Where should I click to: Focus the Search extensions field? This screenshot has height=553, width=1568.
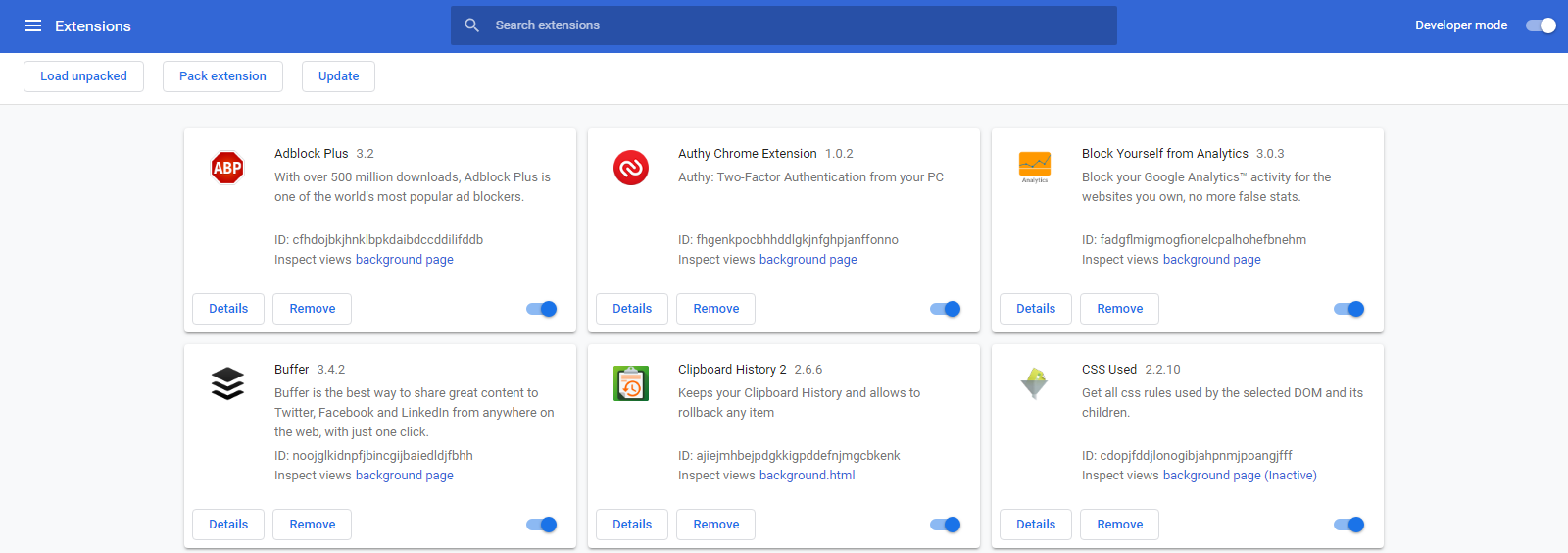(x=784, y=25)
